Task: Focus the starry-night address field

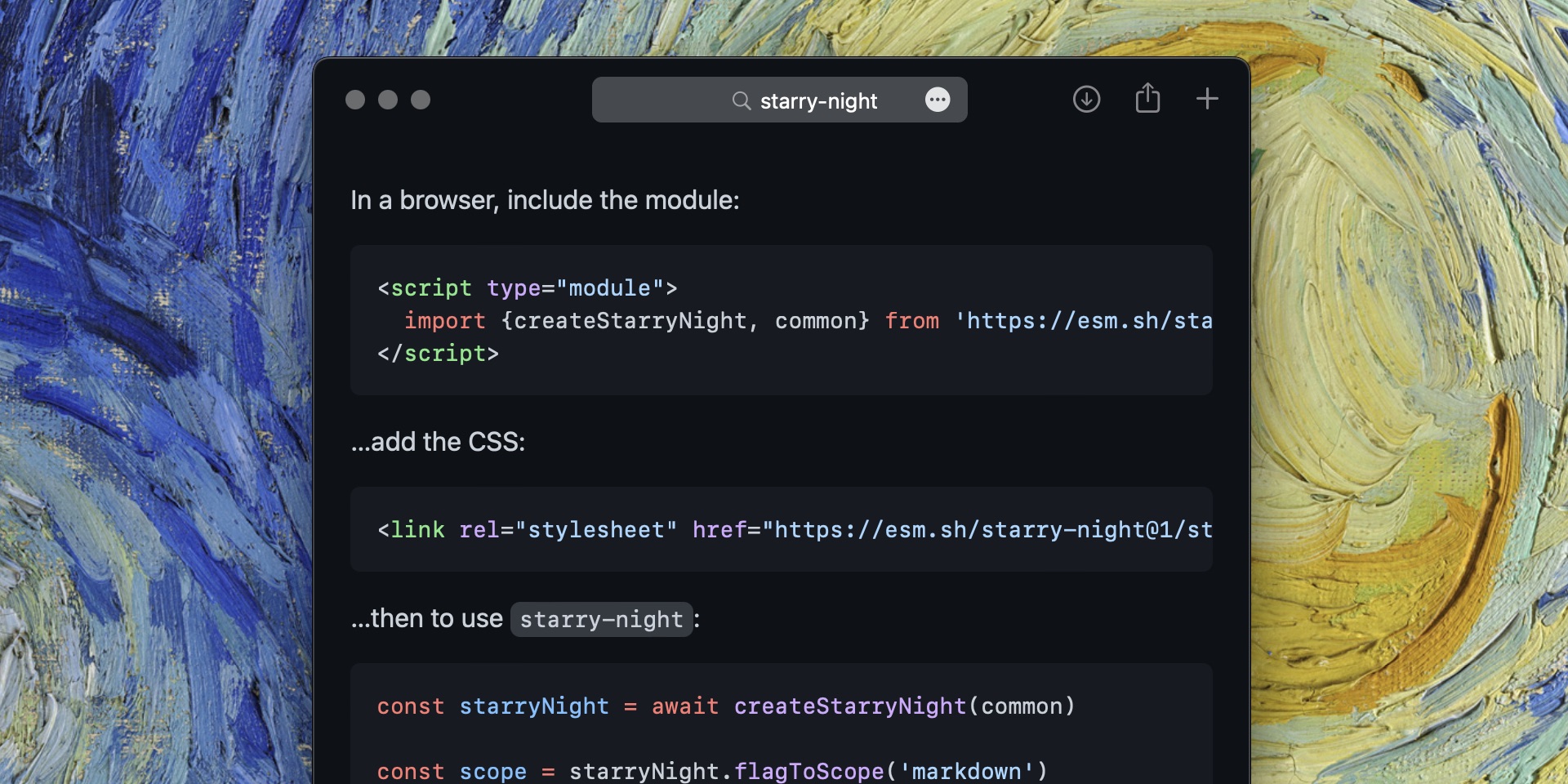Action: pyautogui.click(x=779, y=100)
